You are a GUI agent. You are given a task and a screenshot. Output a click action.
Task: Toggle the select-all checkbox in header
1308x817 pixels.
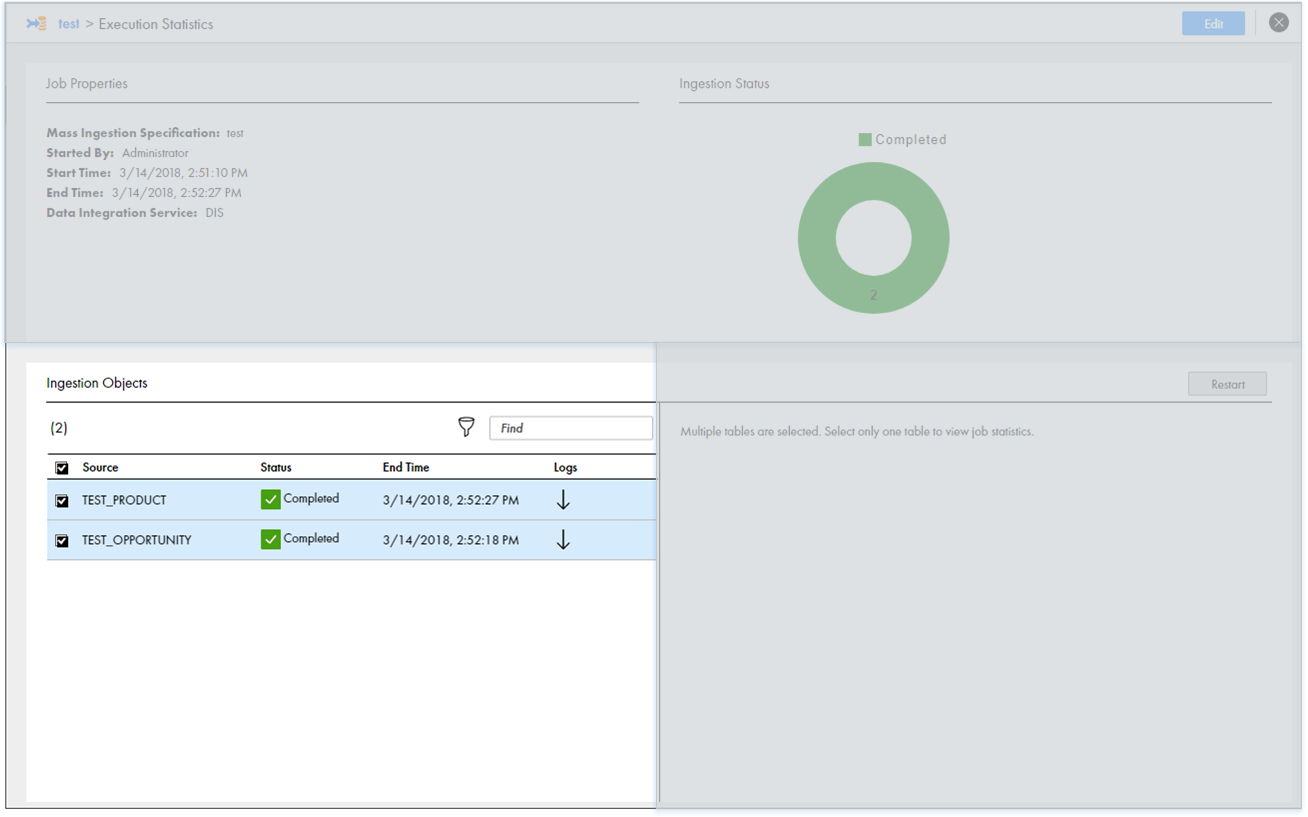coord(62,468)
